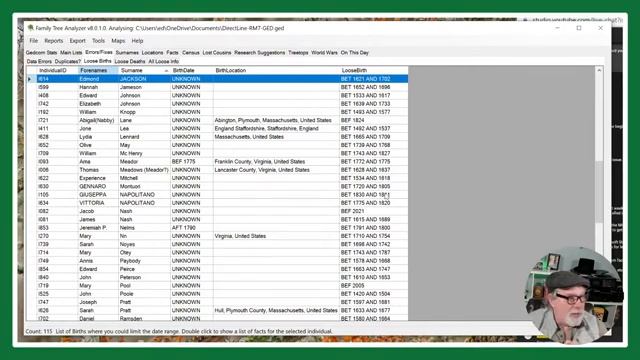Open the Maps menu
640x360 pixels.
118,41
